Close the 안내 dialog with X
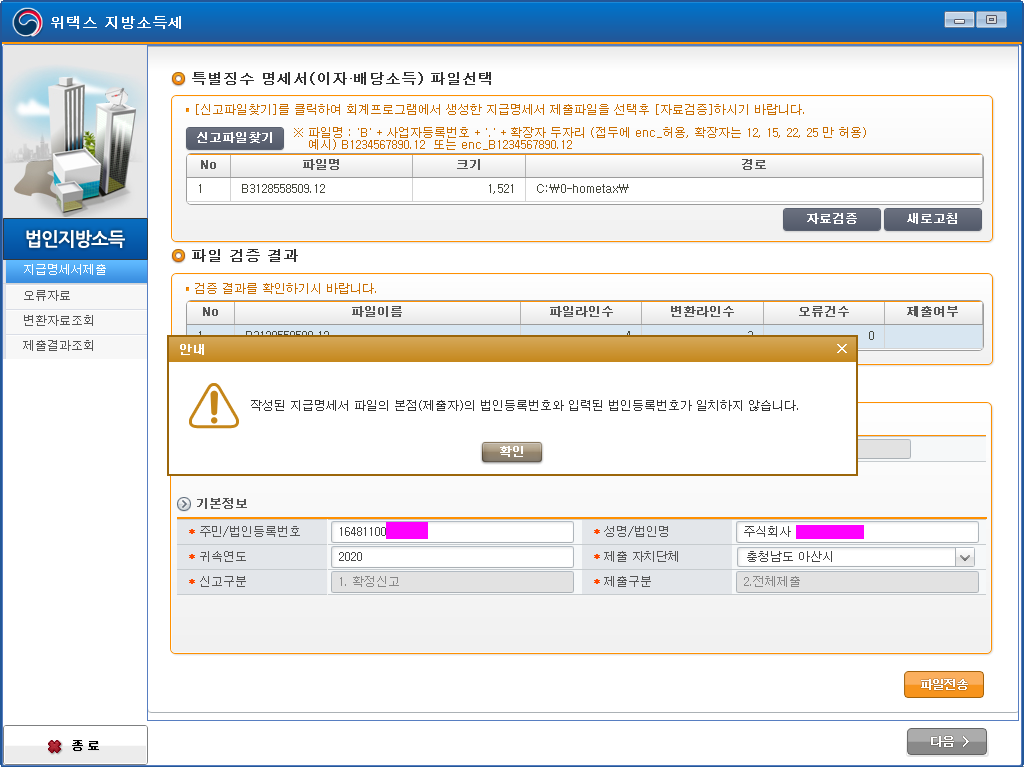 841,348
